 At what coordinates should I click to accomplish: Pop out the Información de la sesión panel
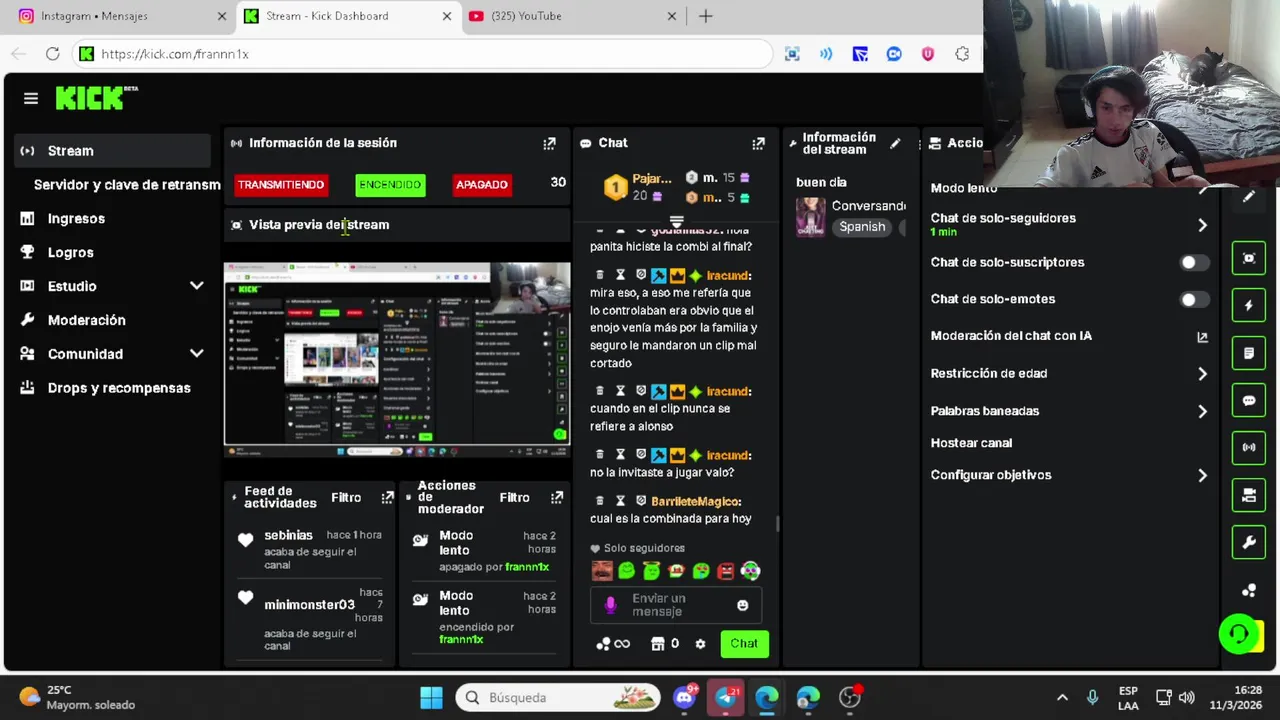(549, 143)
